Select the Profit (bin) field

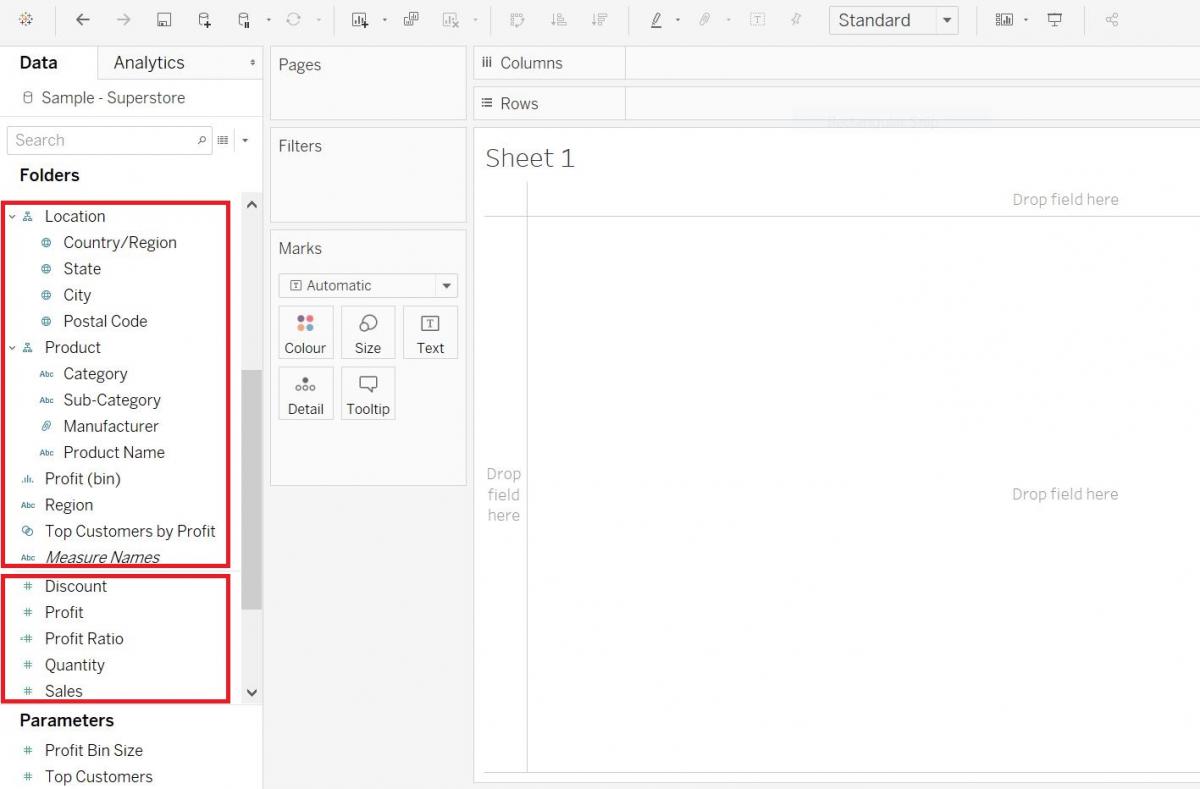[82, 478]
